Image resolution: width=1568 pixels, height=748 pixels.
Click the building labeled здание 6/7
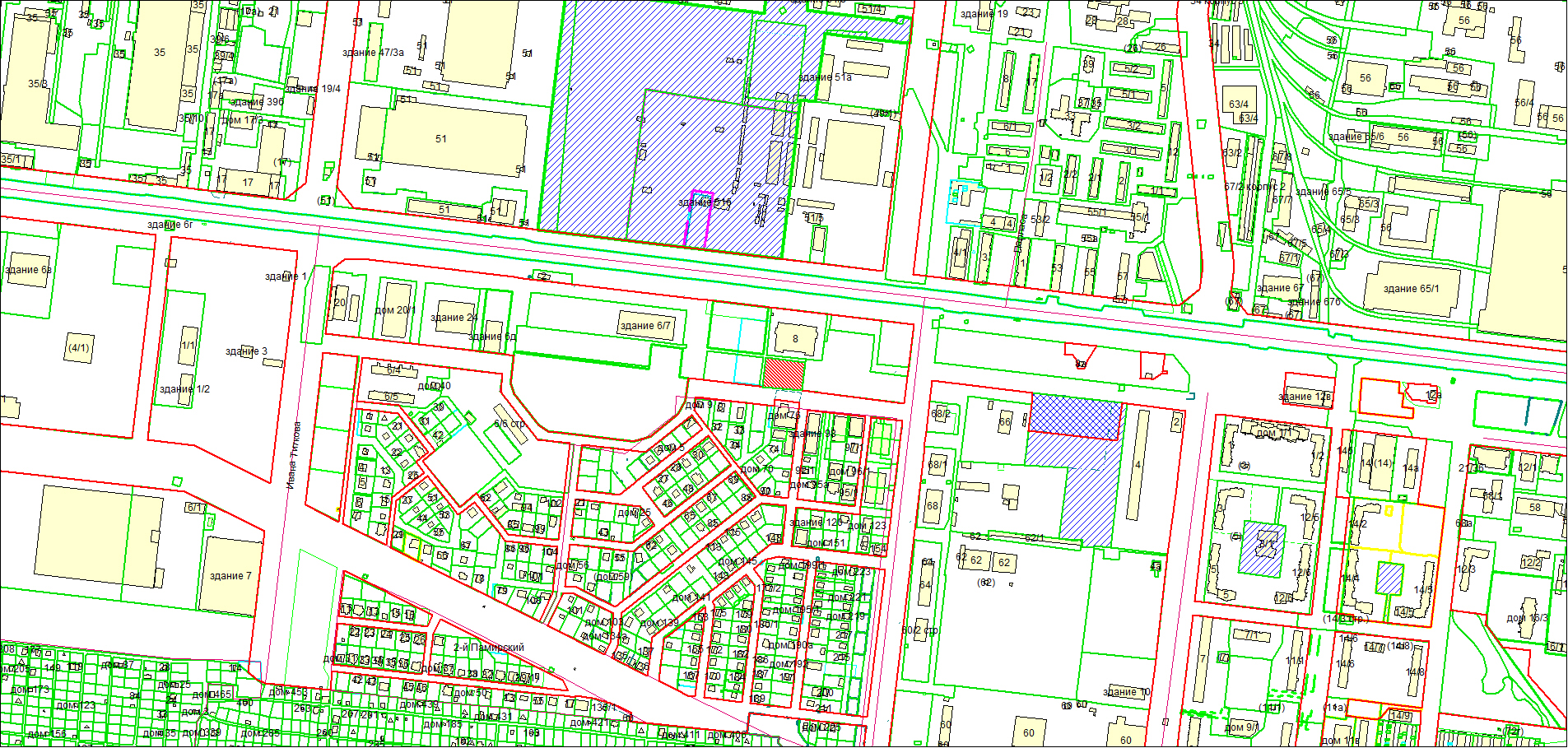645,325
